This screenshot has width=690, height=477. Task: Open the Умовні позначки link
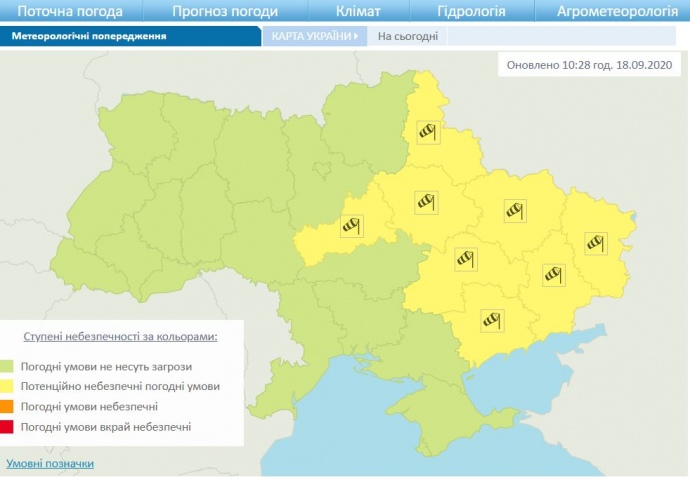pyautogui.click(x=50, y=463)
